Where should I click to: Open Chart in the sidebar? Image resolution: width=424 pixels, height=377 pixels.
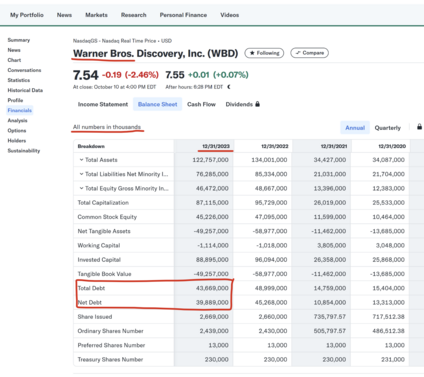tap(14, 60)
